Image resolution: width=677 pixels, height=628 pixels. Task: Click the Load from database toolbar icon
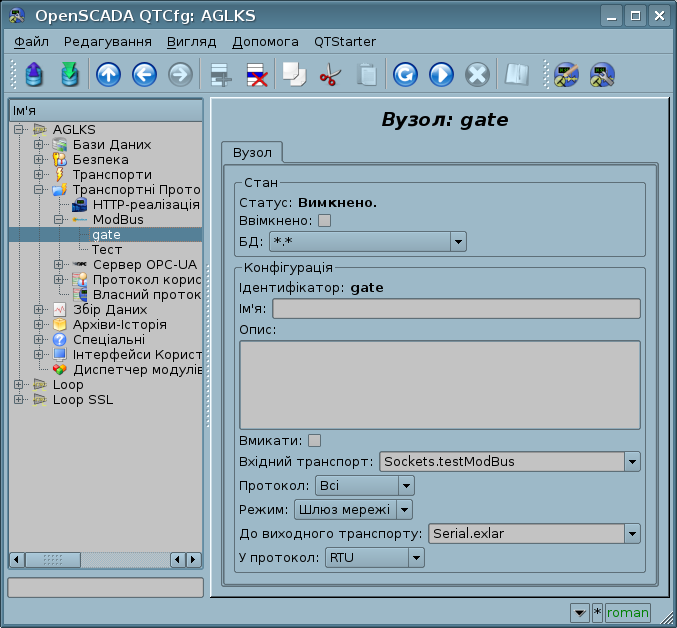(x=34, y=75)
